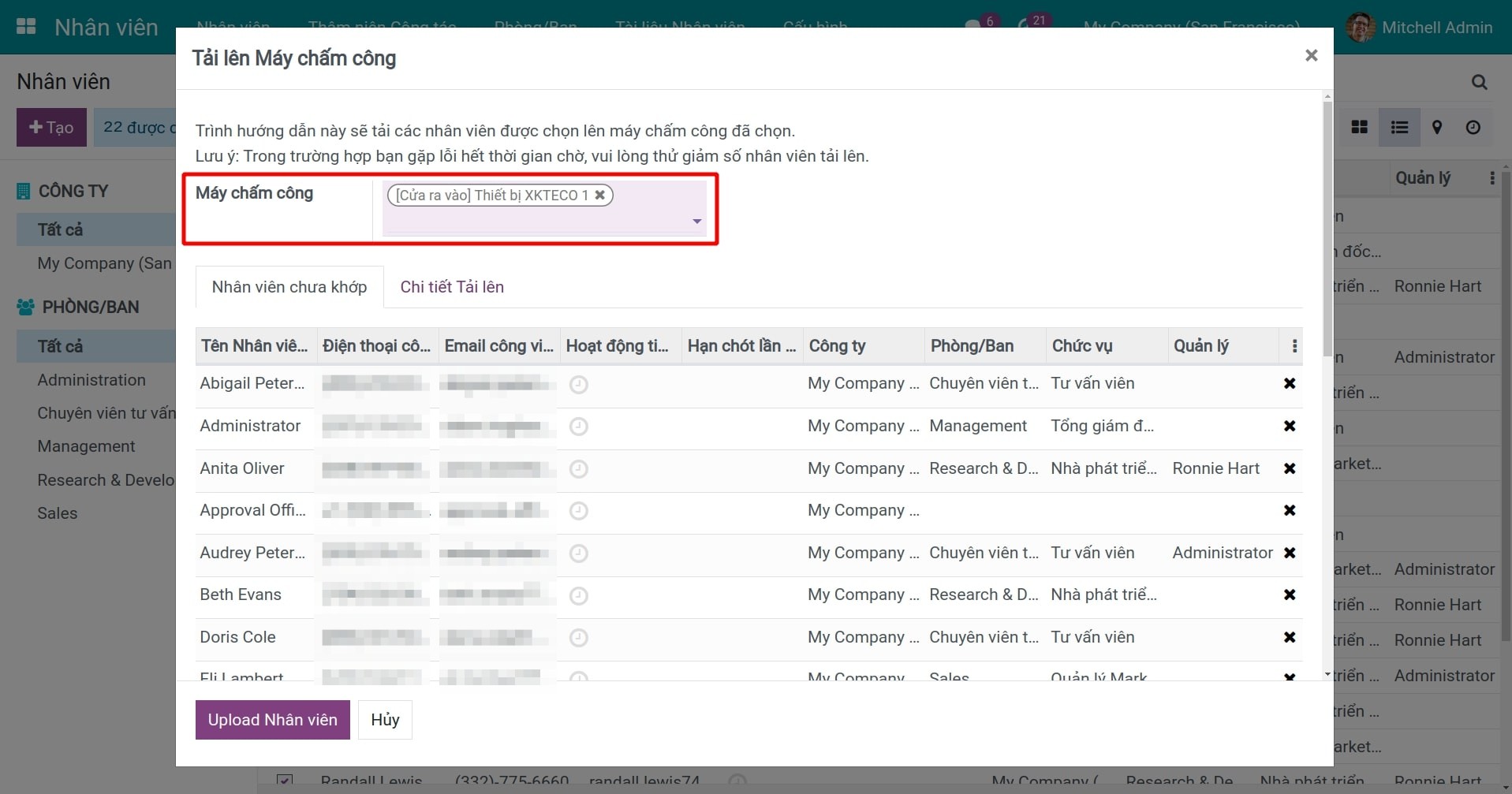Click the dialog vertical scrollbar
Screen dimensions: 1512x794
click(x=1327, y=229)
